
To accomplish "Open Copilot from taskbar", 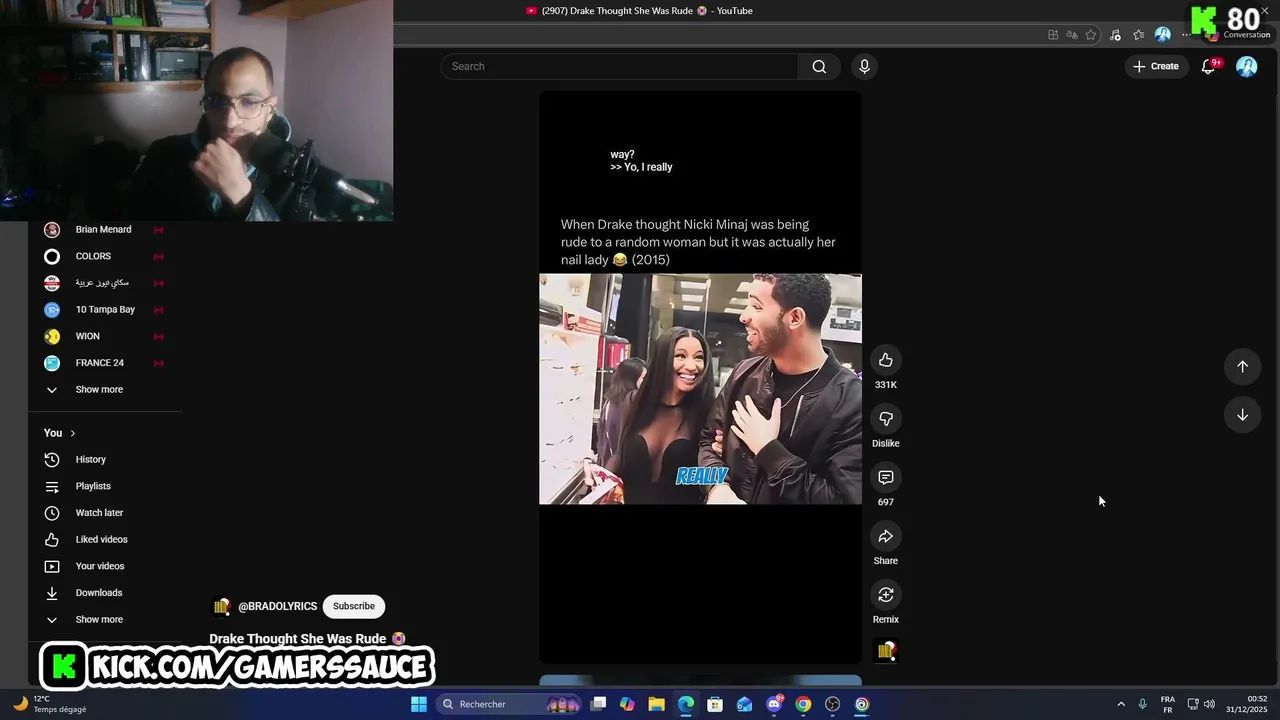I will [x=627, y=704].
